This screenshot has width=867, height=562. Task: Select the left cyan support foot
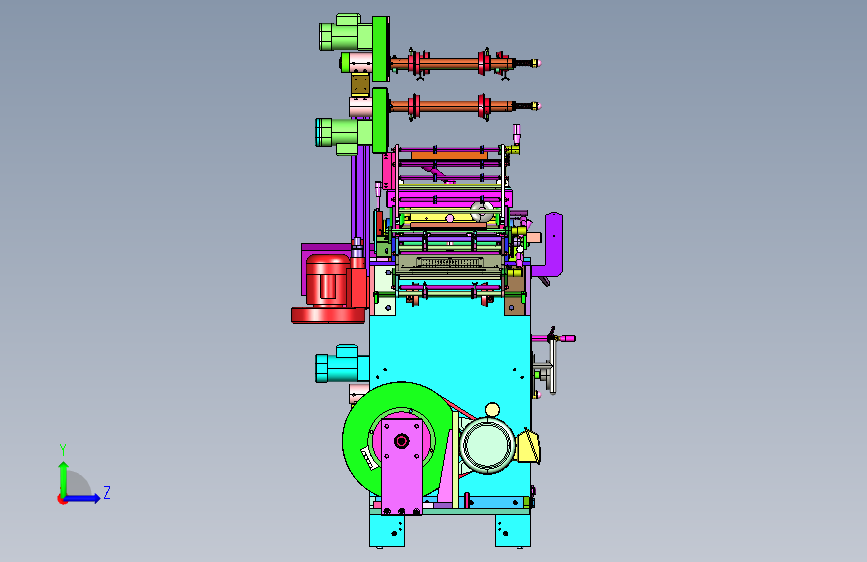click(387, 530)
